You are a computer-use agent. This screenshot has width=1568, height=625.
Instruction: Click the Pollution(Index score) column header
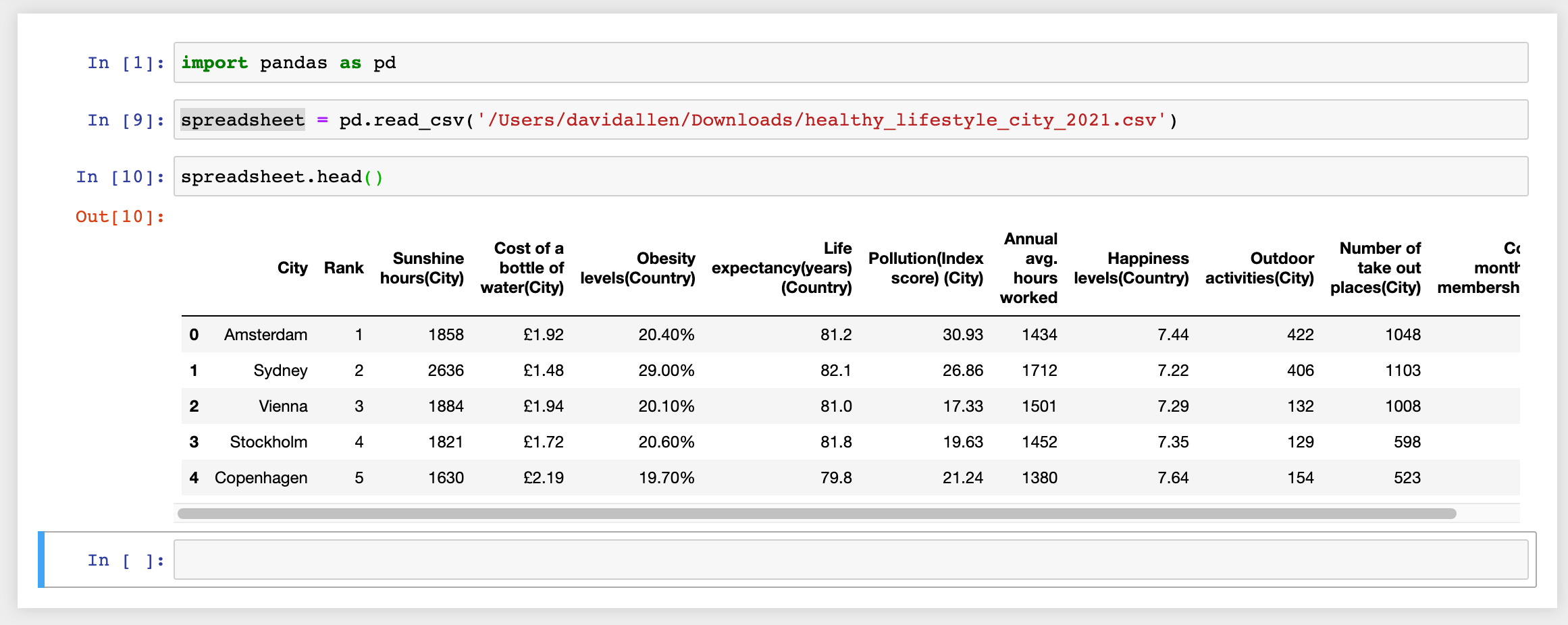926,268
